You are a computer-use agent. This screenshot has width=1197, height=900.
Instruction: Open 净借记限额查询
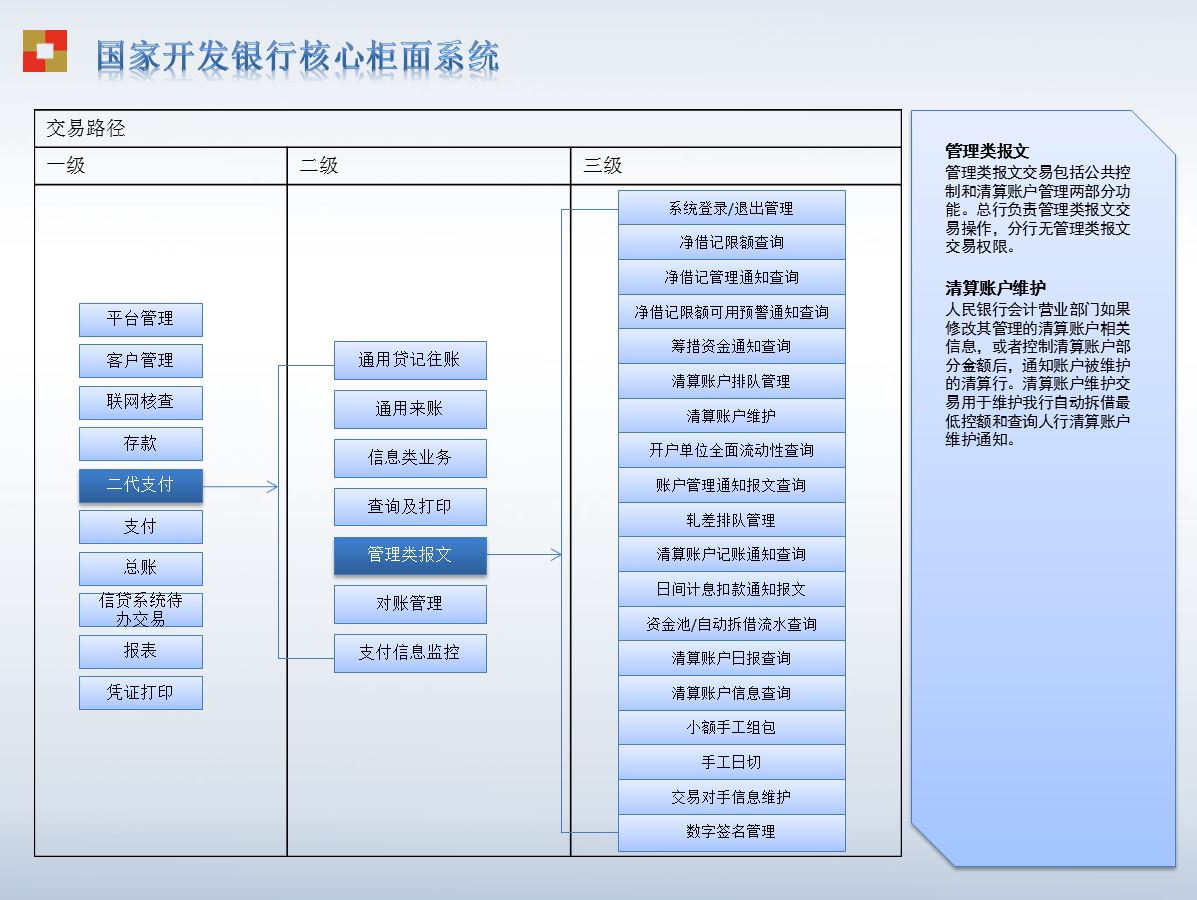pyautogui.click(x=731, y=243)
